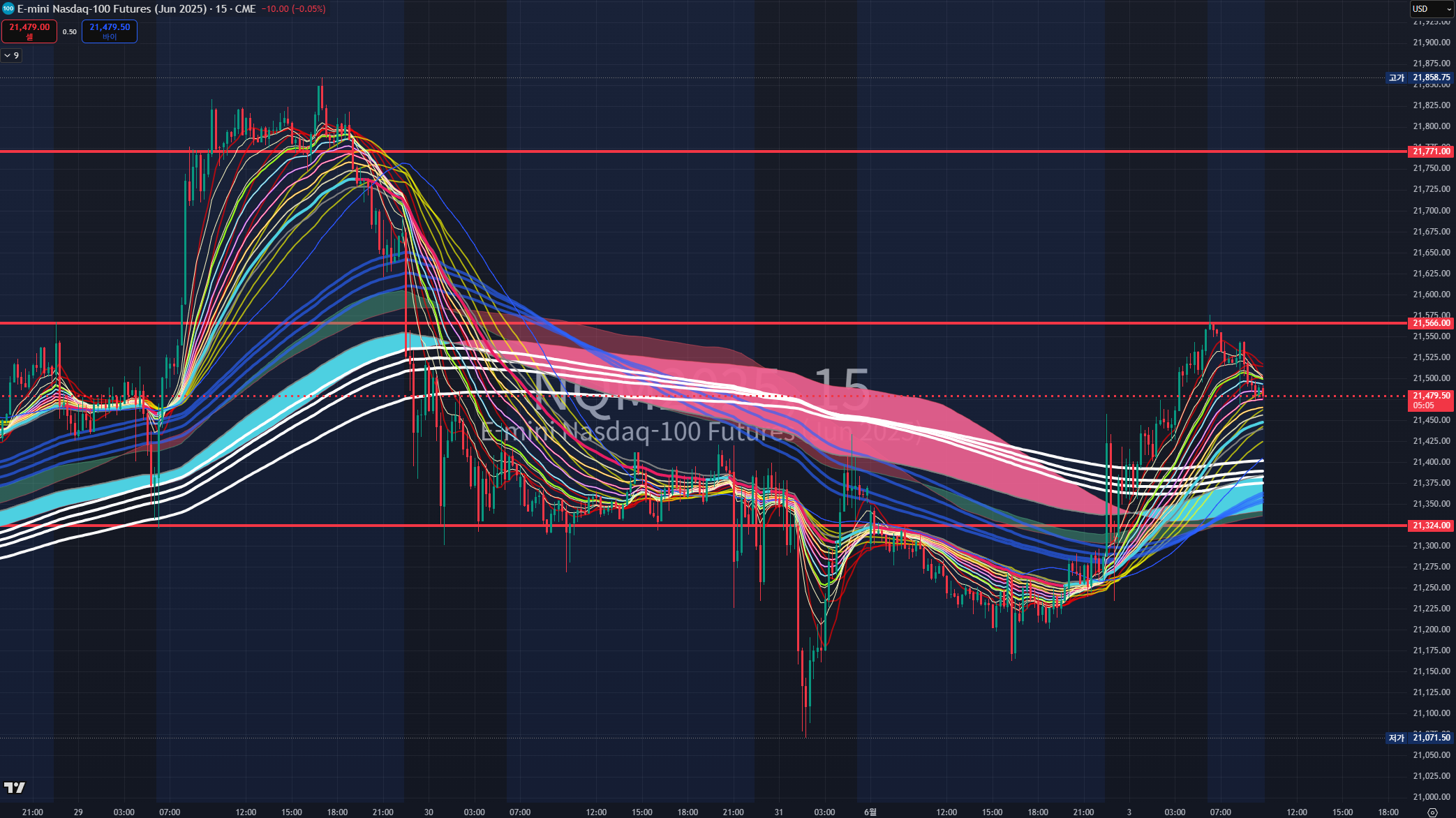Click the Nasdaq-100 symbol logo icon
The height and width of the screenshot is (818, 1456).
(8, 9)
